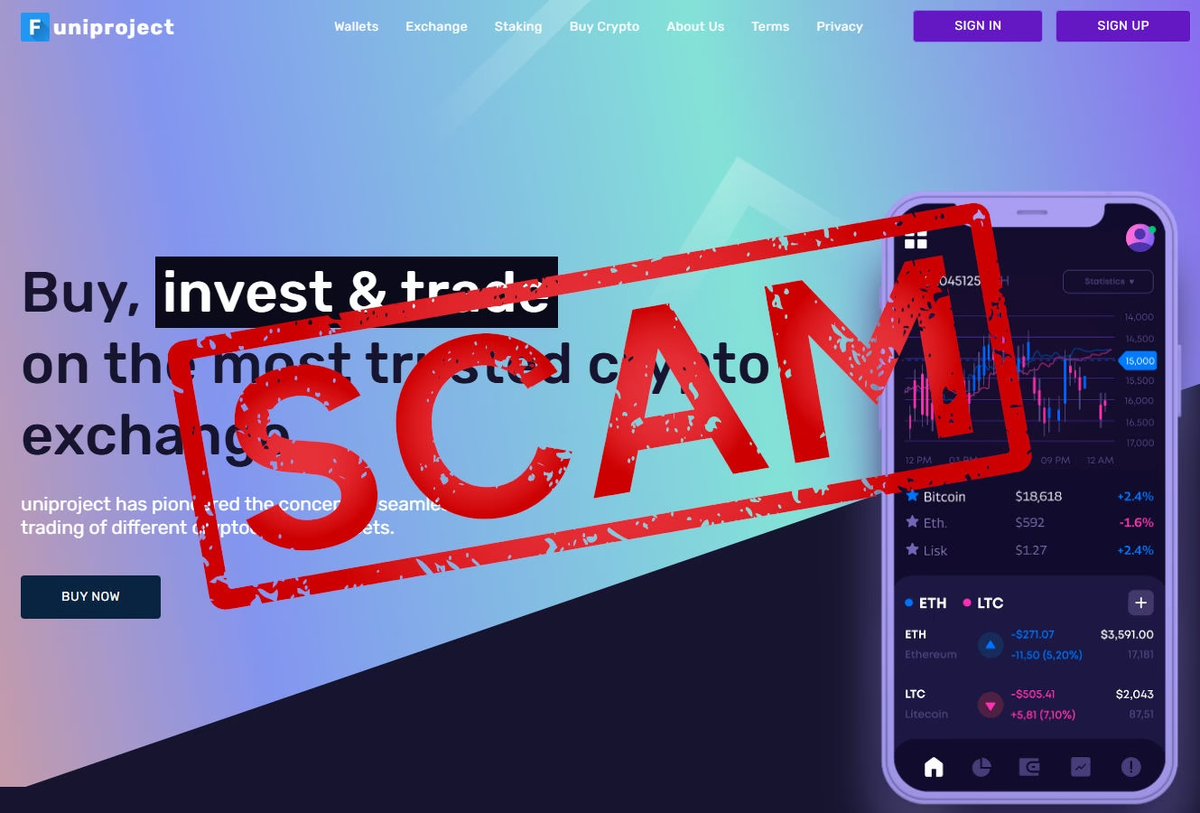
Task: Open the pie chart icon in phone bar
Action: pos(982,767)
